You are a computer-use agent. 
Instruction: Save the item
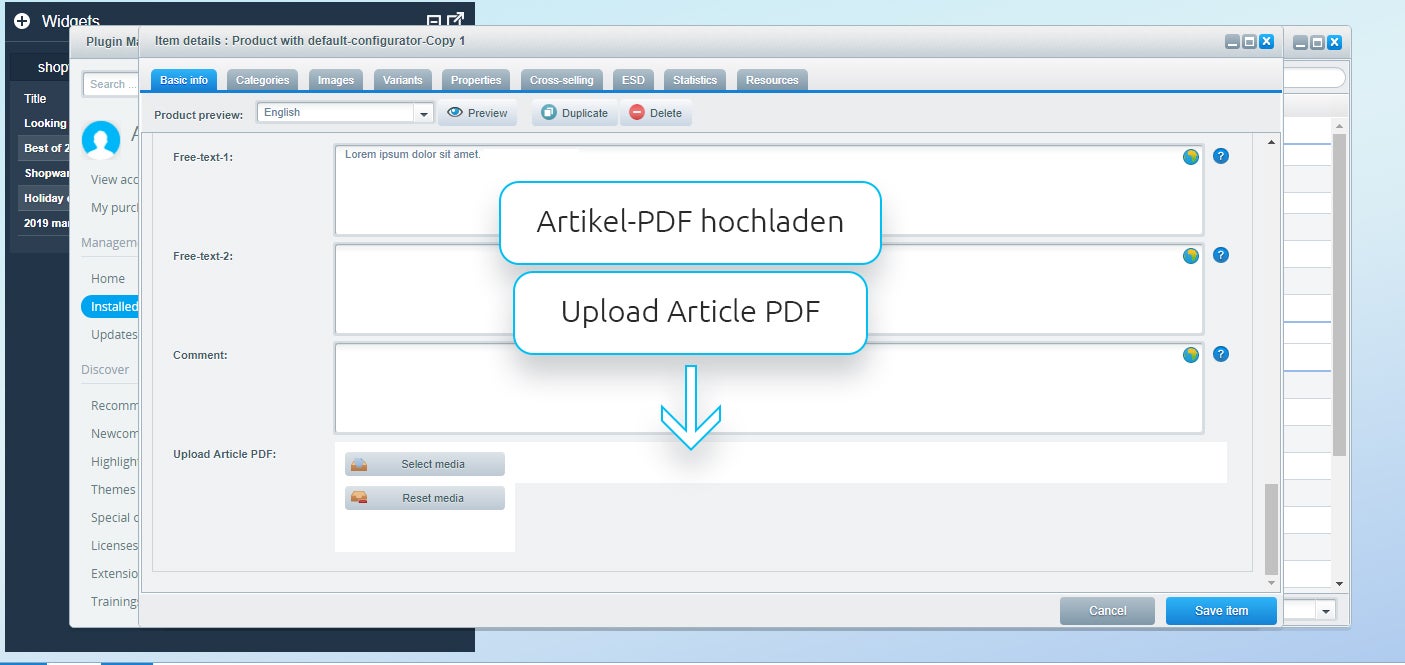pyautogui.click(x=1221, y=611)
